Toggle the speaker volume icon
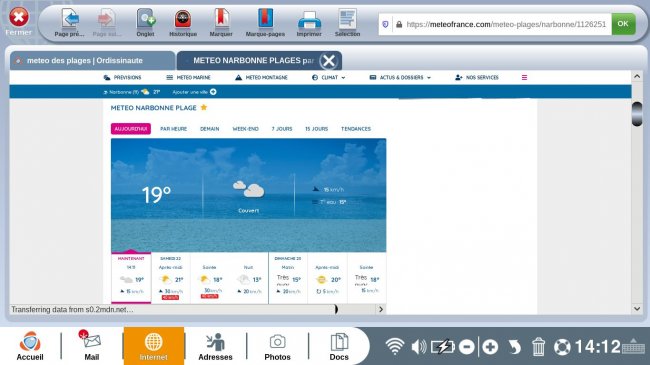This screenshot has width=650, height=365. pyautogui.click(x=419, y=346)
